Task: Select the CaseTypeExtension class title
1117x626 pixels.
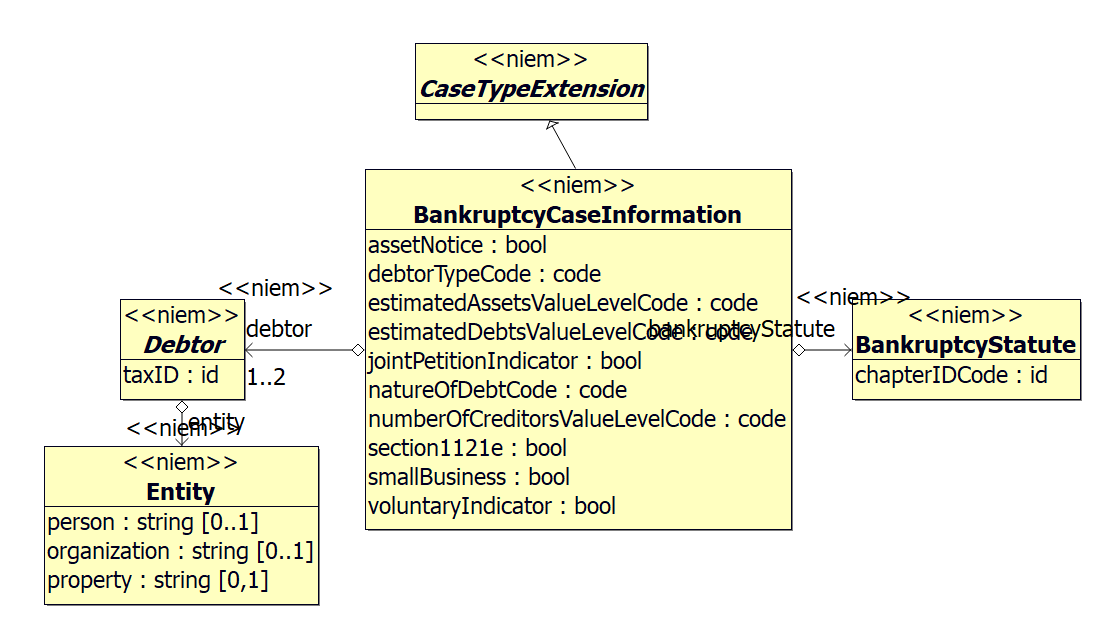Action: [531, 88]
